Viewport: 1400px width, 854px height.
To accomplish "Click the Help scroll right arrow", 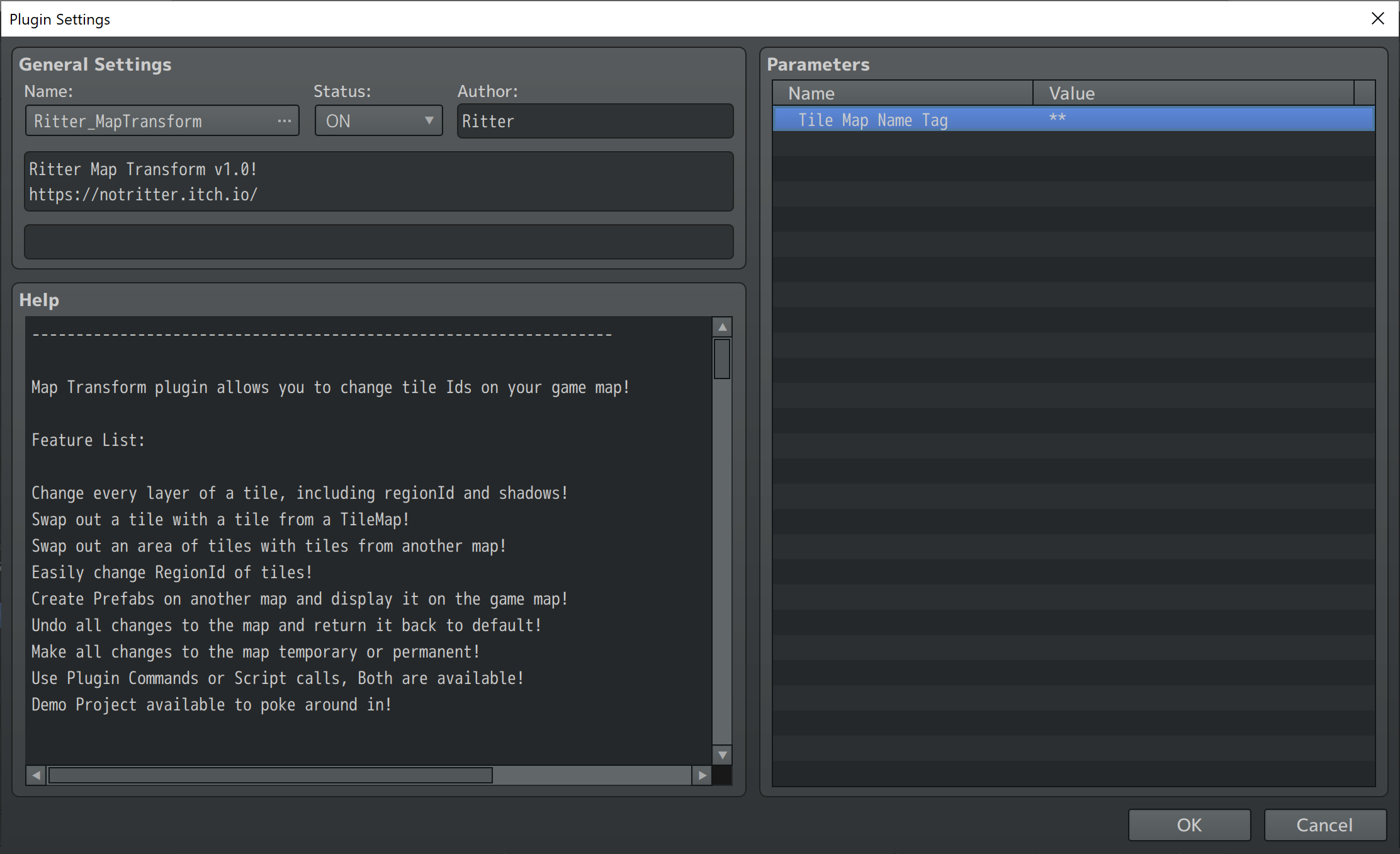I will click(x=702, y=775).
